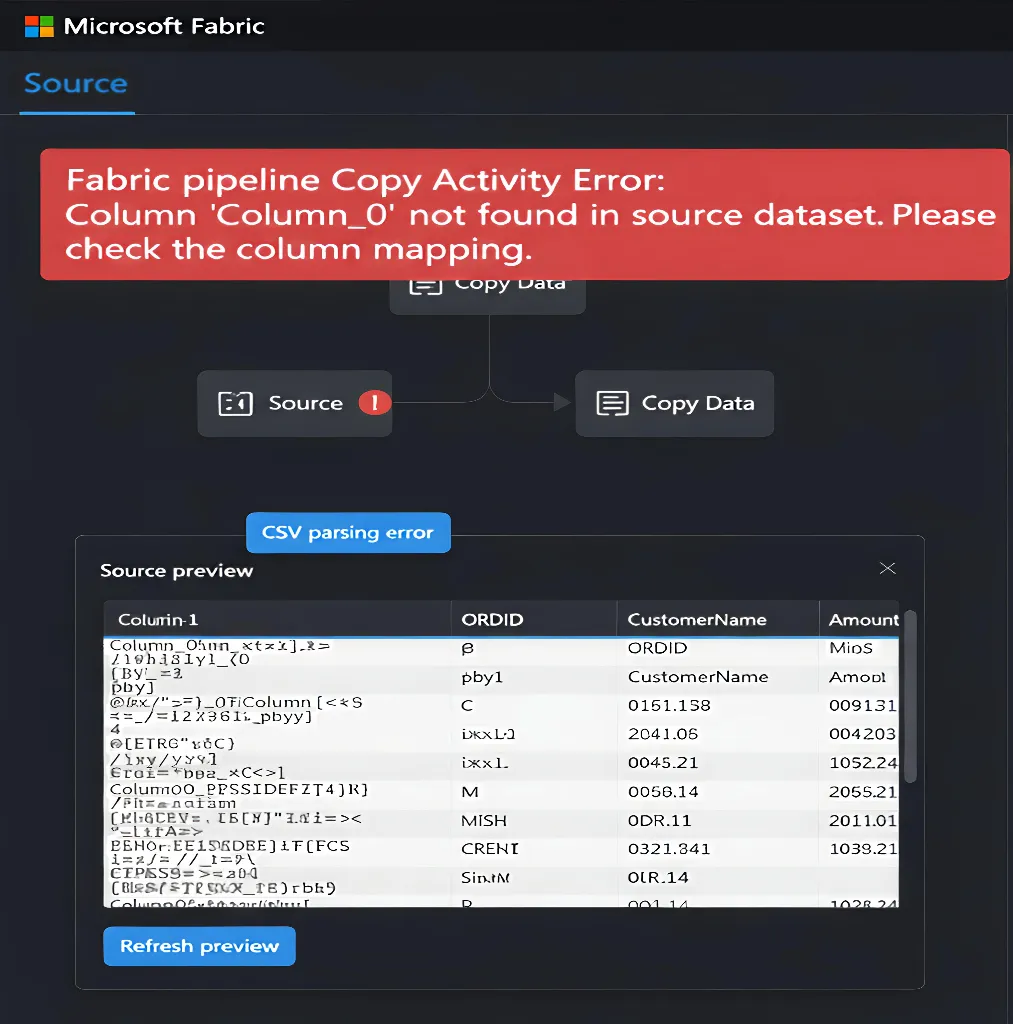Click the error badge on the Source activity

378,403
